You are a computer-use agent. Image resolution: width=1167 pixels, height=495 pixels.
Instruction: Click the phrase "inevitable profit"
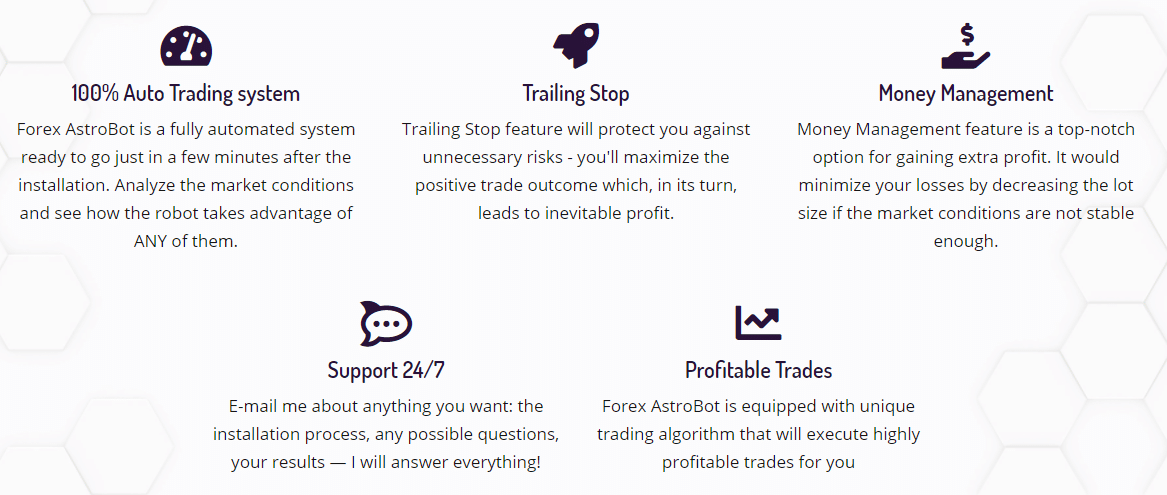610,214
